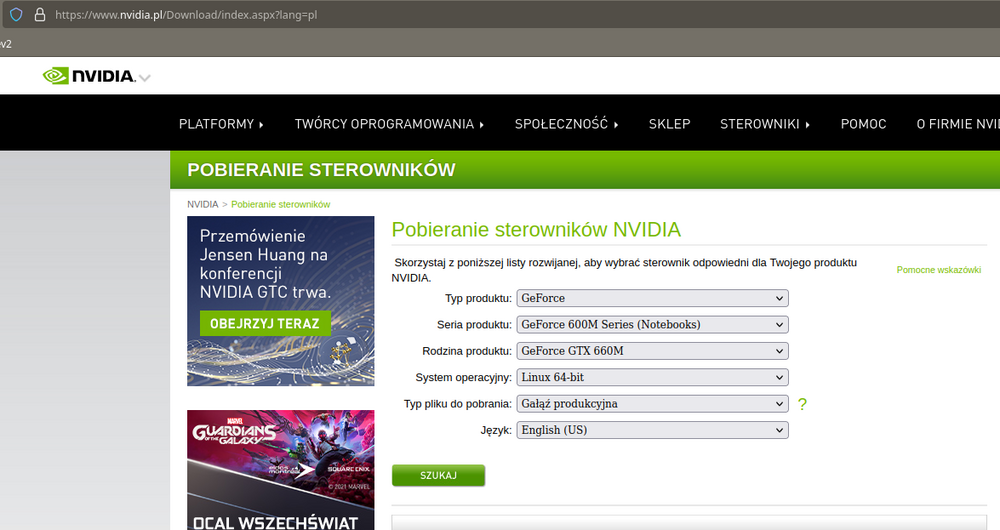1000x530 pixels.
Task: Click the System operacyjny label
Action: pos(464,378)
